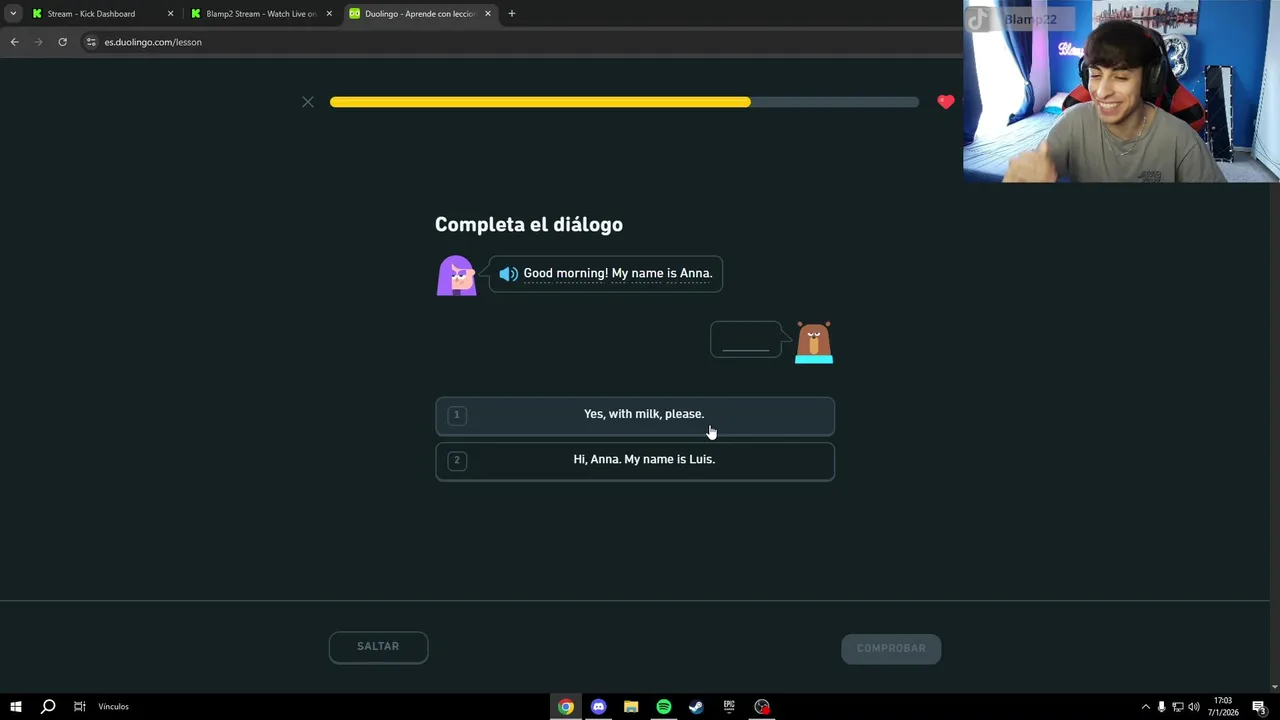Click the "Completa el diálogo" heading
This screenshot has width=1280, height=720.
[529, 225]
